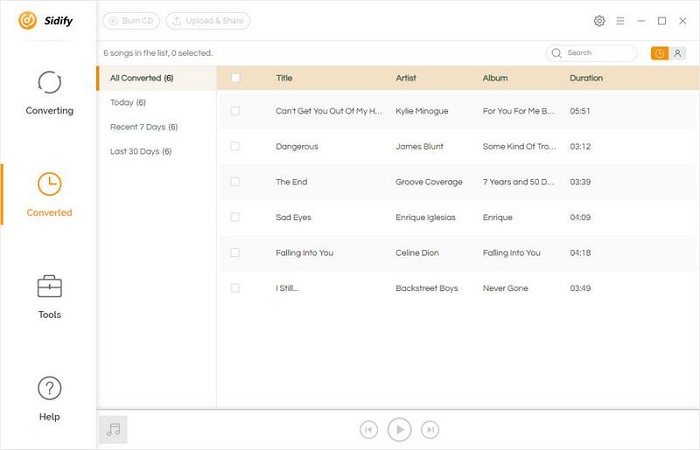Focus the Search input field
The image size is (700, 450).
coord(592,53)
